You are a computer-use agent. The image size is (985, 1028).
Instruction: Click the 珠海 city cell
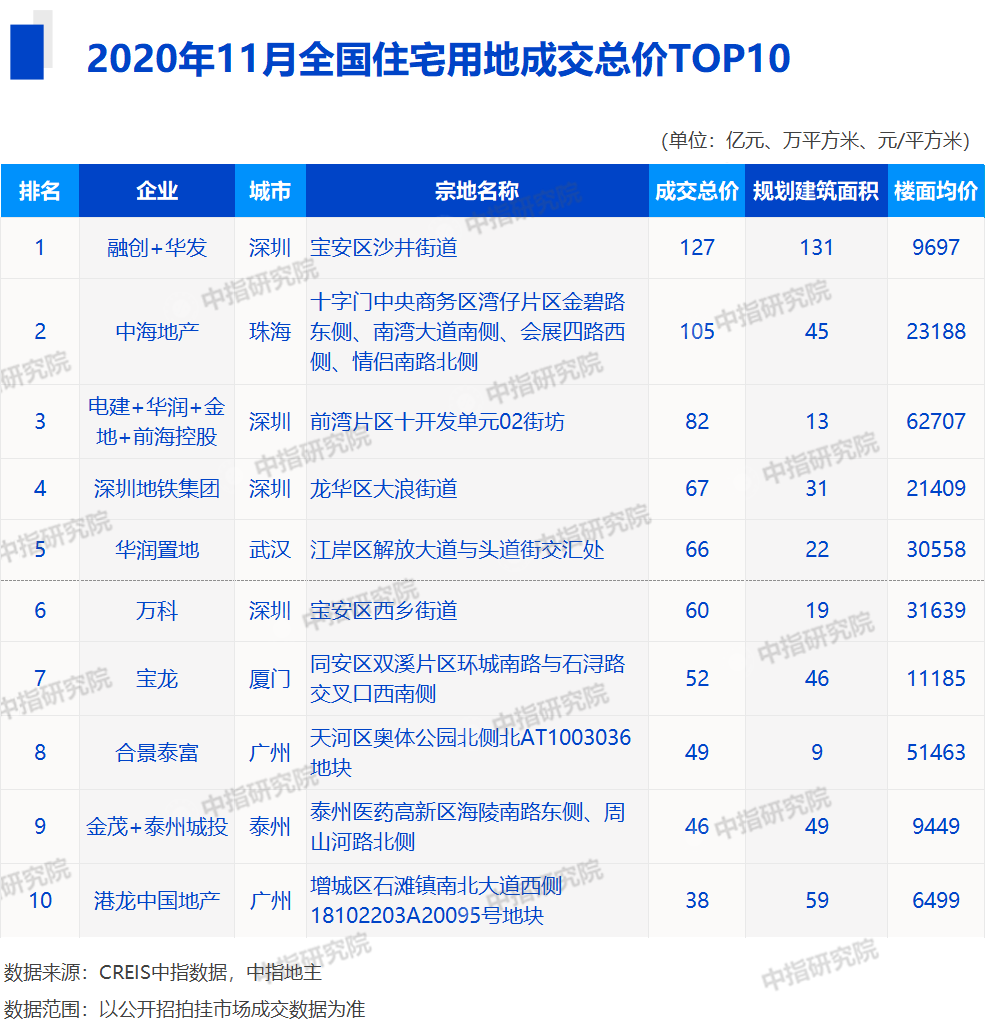tap(270, 332)
